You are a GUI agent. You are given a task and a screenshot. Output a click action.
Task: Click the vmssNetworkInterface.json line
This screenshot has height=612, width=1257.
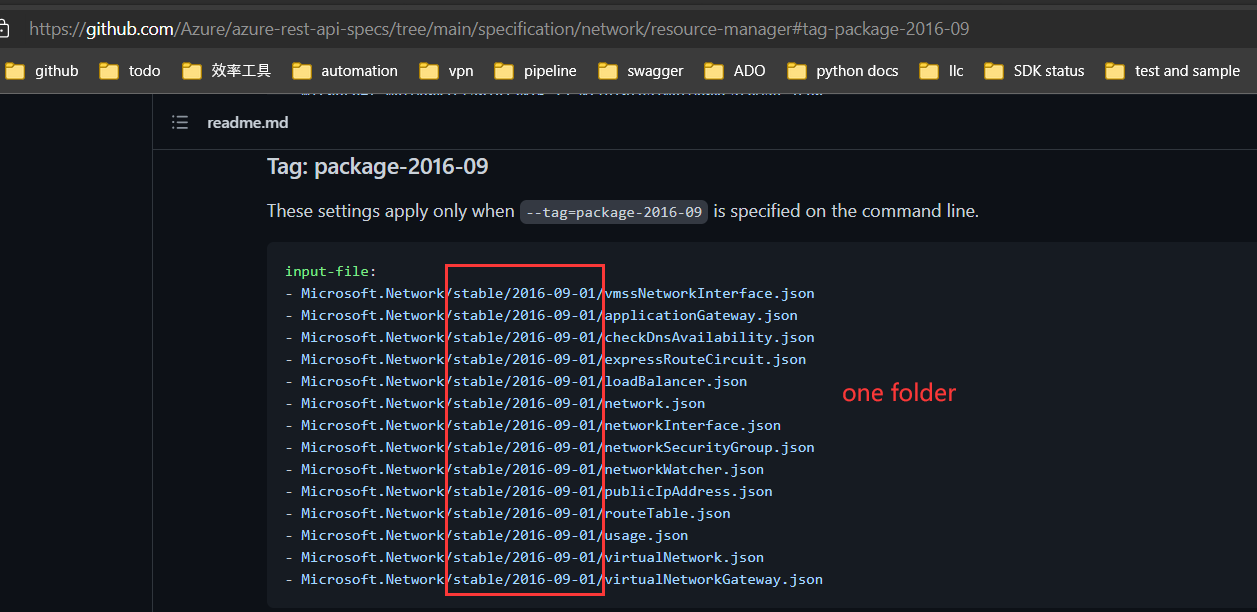(550, 293)
